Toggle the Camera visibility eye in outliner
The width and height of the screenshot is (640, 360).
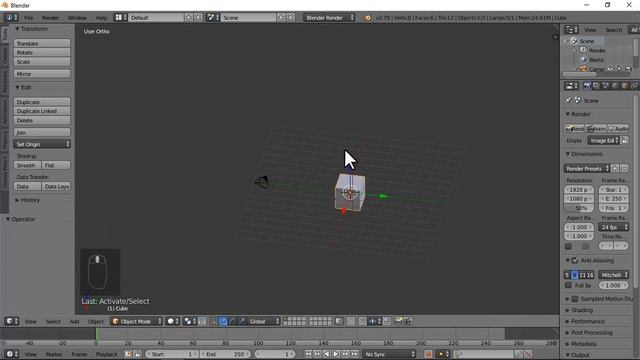point(610,69)
